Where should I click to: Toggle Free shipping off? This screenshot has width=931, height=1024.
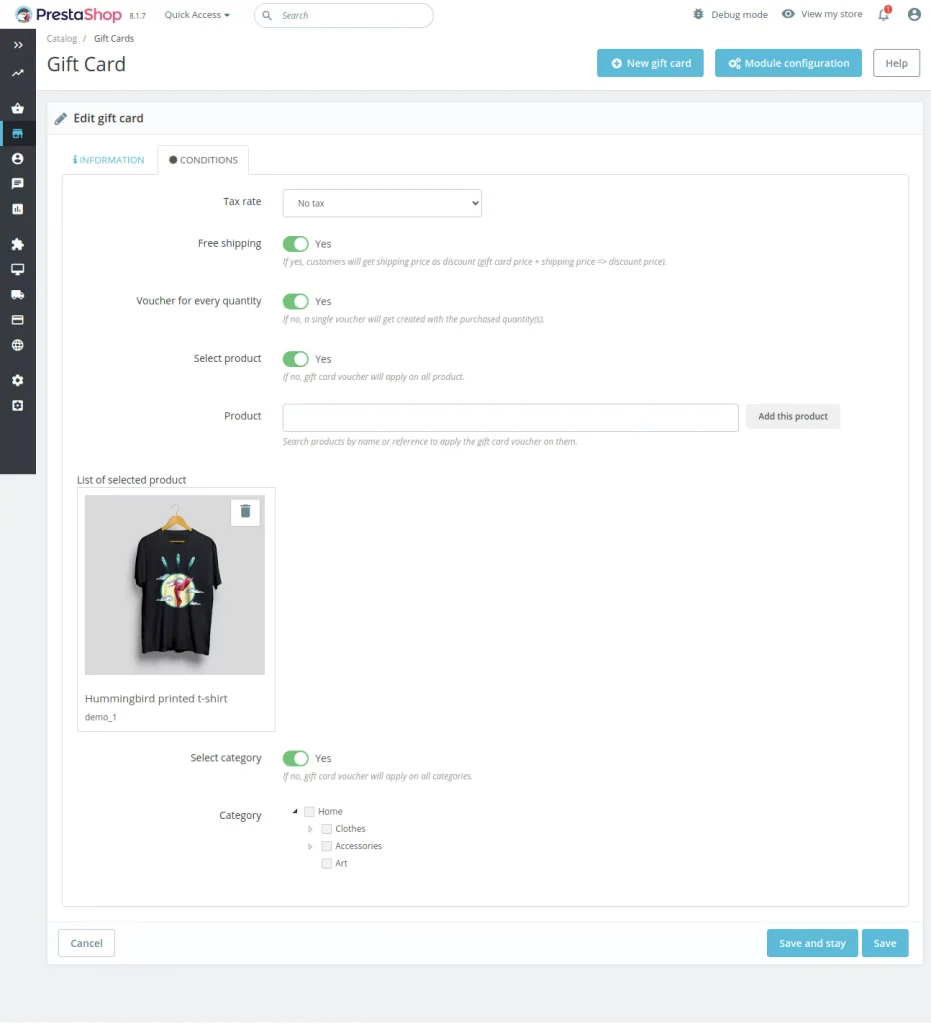point(296,243)
